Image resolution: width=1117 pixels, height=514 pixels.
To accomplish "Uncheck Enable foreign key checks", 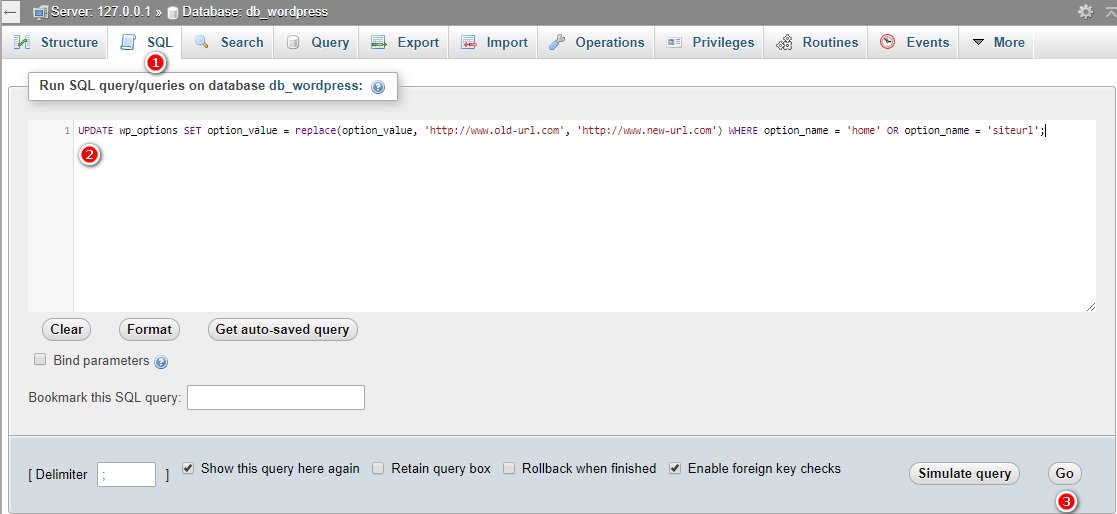I will point(675,468).
